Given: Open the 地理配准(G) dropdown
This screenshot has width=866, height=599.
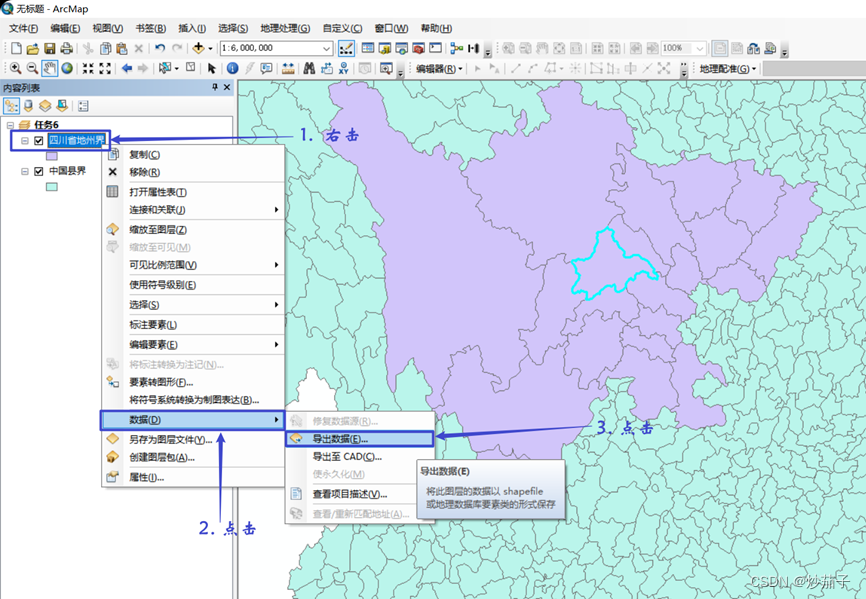Looking at the screenshot, I should coord(728,69).
